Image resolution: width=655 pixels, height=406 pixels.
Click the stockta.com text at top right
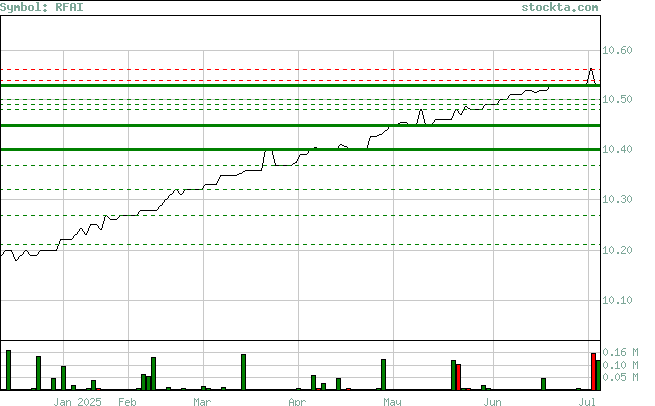559,8
